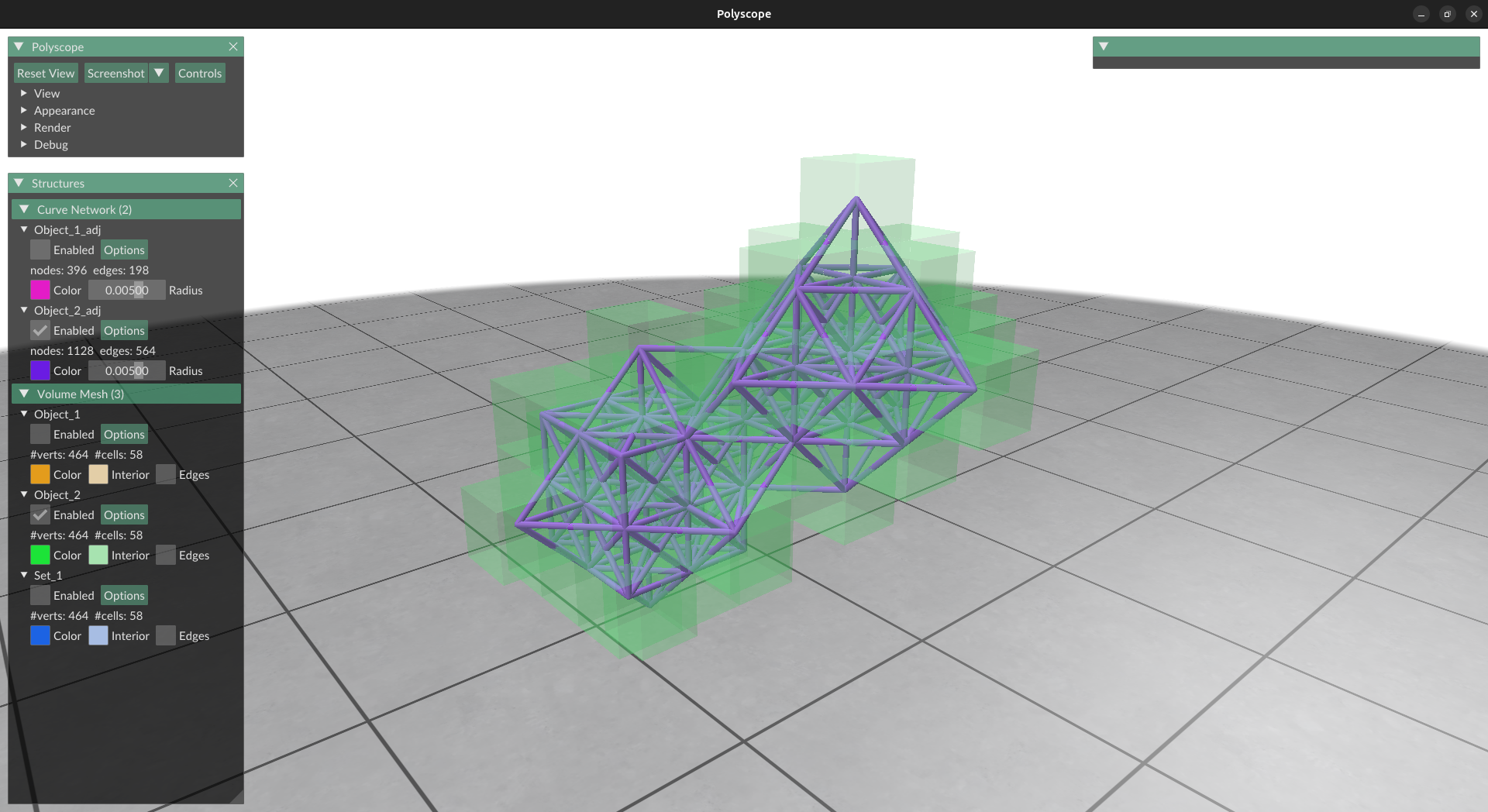Expand the Appearance section

64,110
